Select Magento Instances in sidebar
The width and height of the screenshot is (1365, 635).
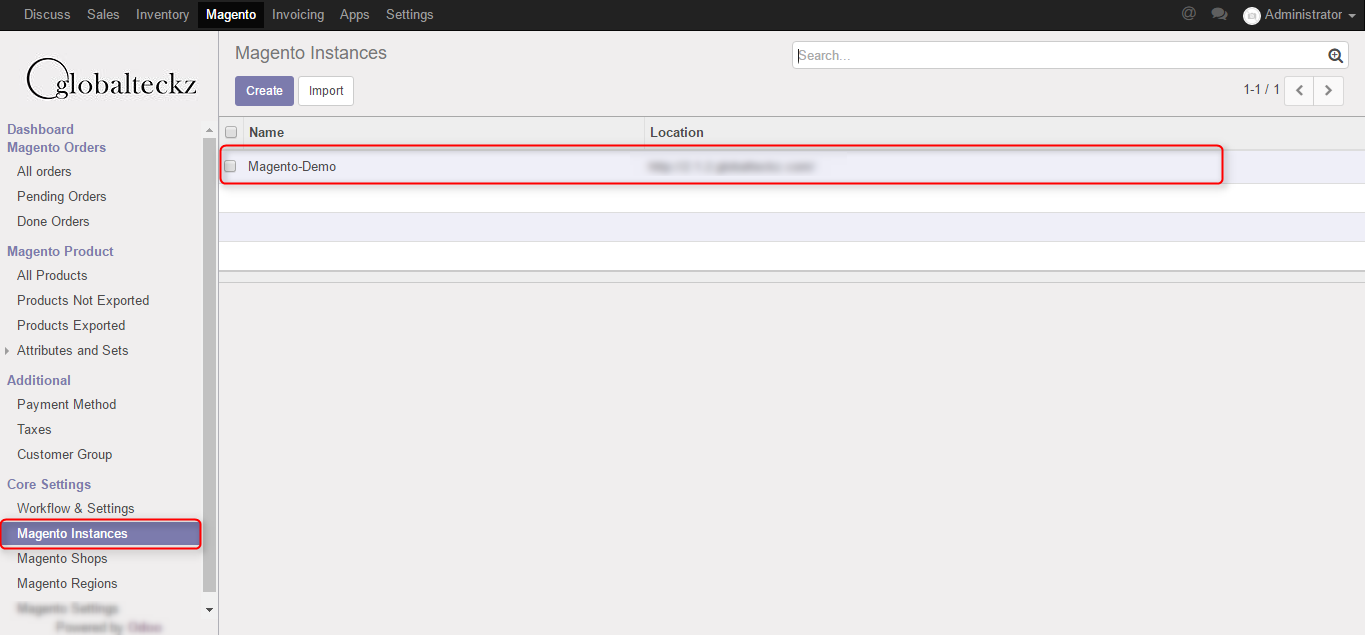point(101,534)
